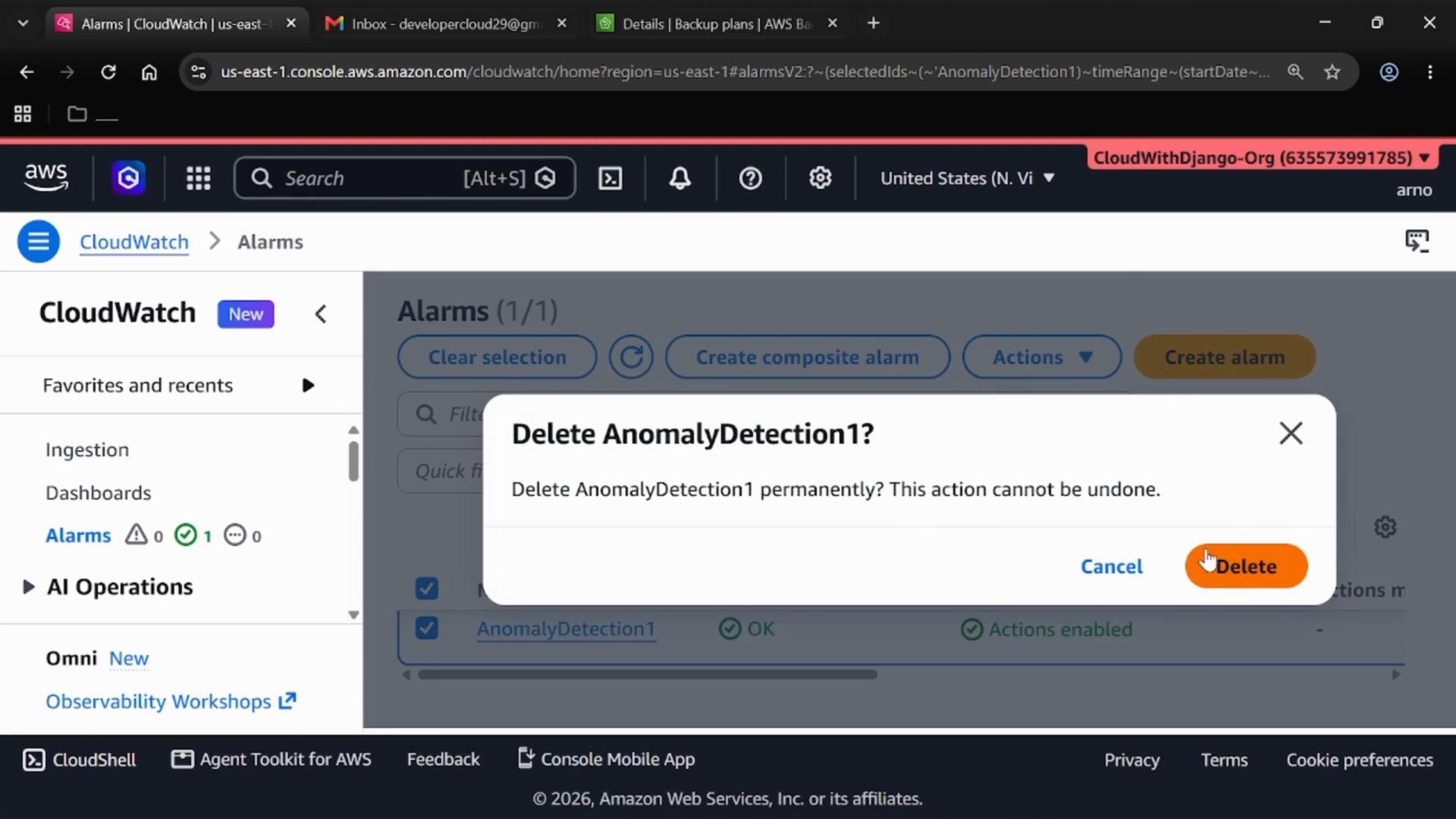The width and height of the screenshot is (1456, 819).
Task: Expand the AI Operations tree item
Action: 28,587
